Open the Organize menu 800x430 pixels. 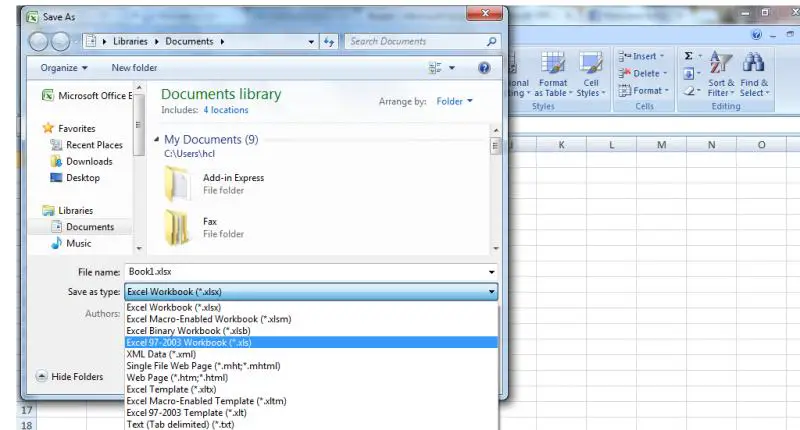[x=64, y=68]
